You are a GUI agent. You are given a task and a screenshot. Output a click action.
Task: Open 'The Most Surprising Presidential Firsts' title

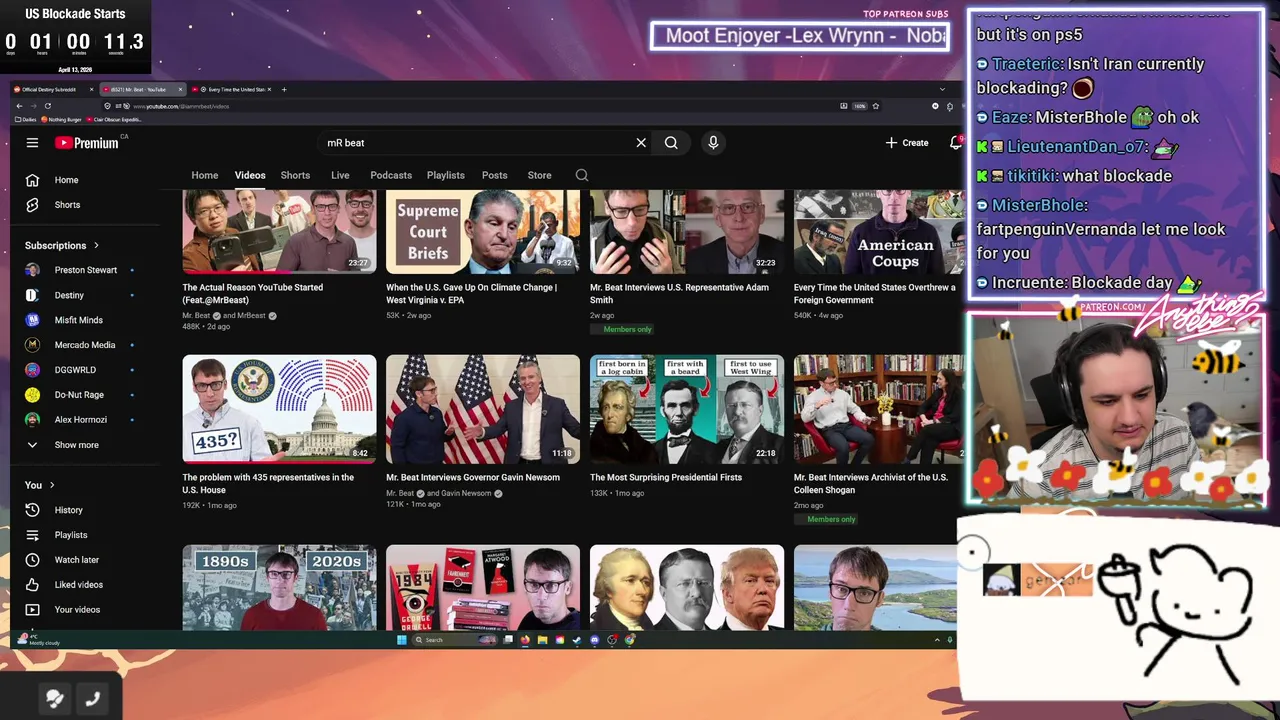point(666,477)
